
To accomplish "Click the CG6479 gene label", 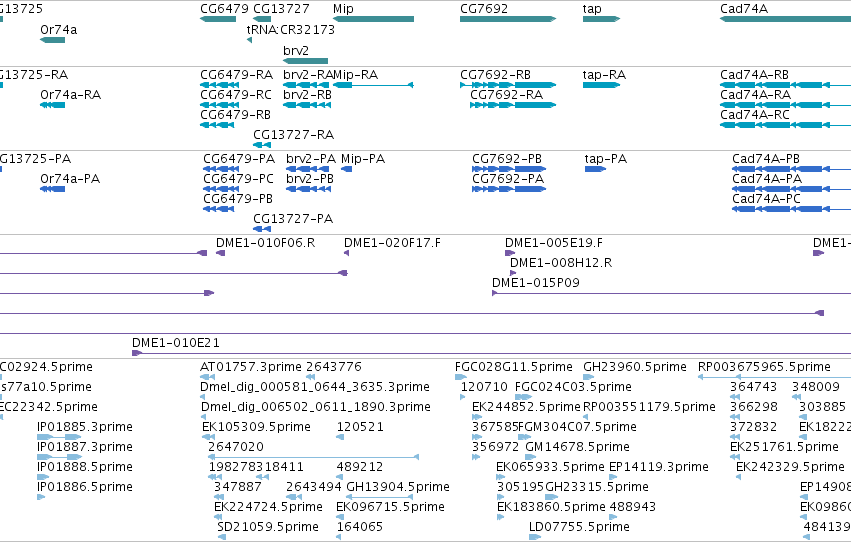I will pyautogui.click(x=224, y=9).
